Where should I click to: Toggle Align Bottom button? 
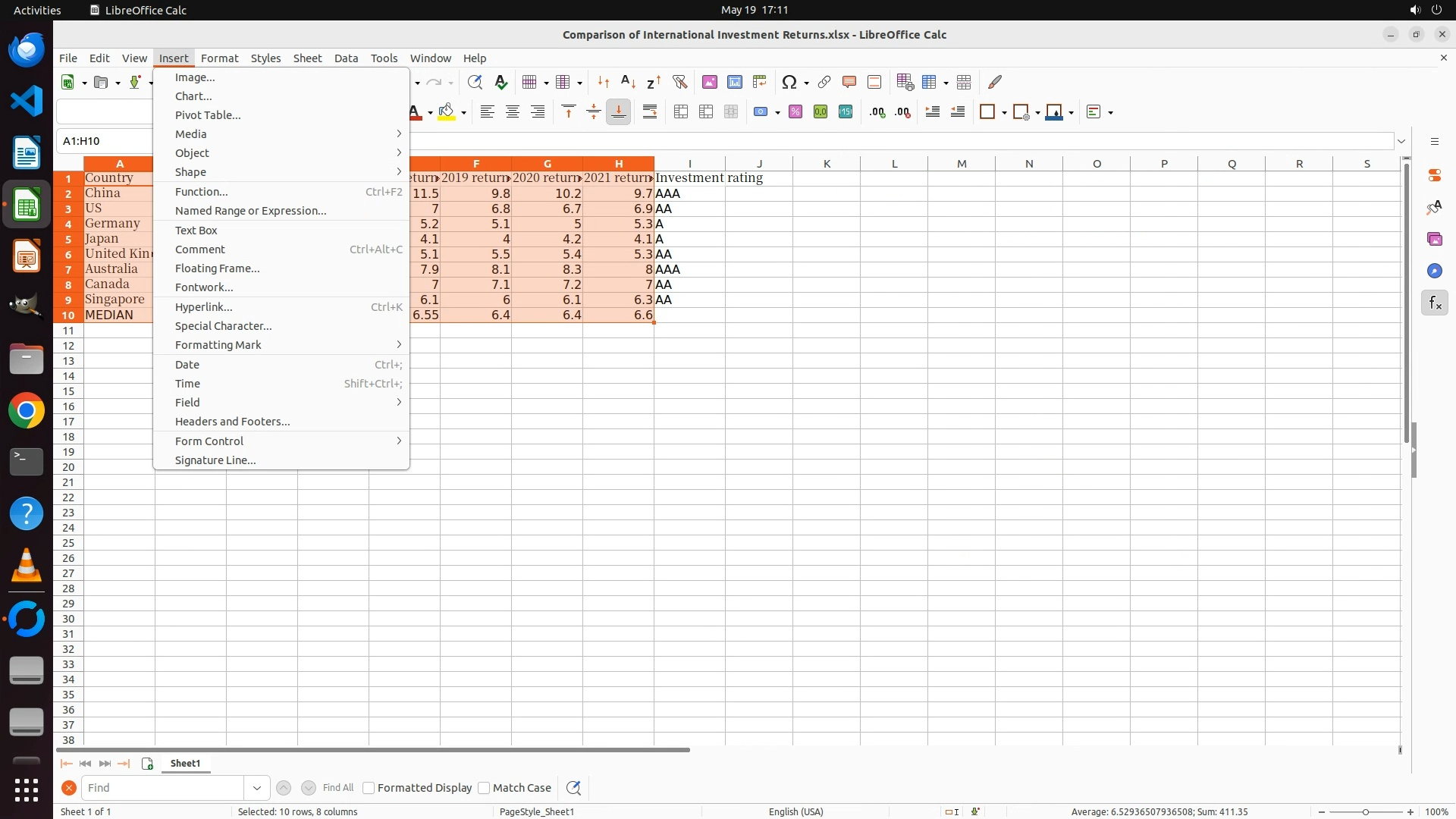pos(618,112)
